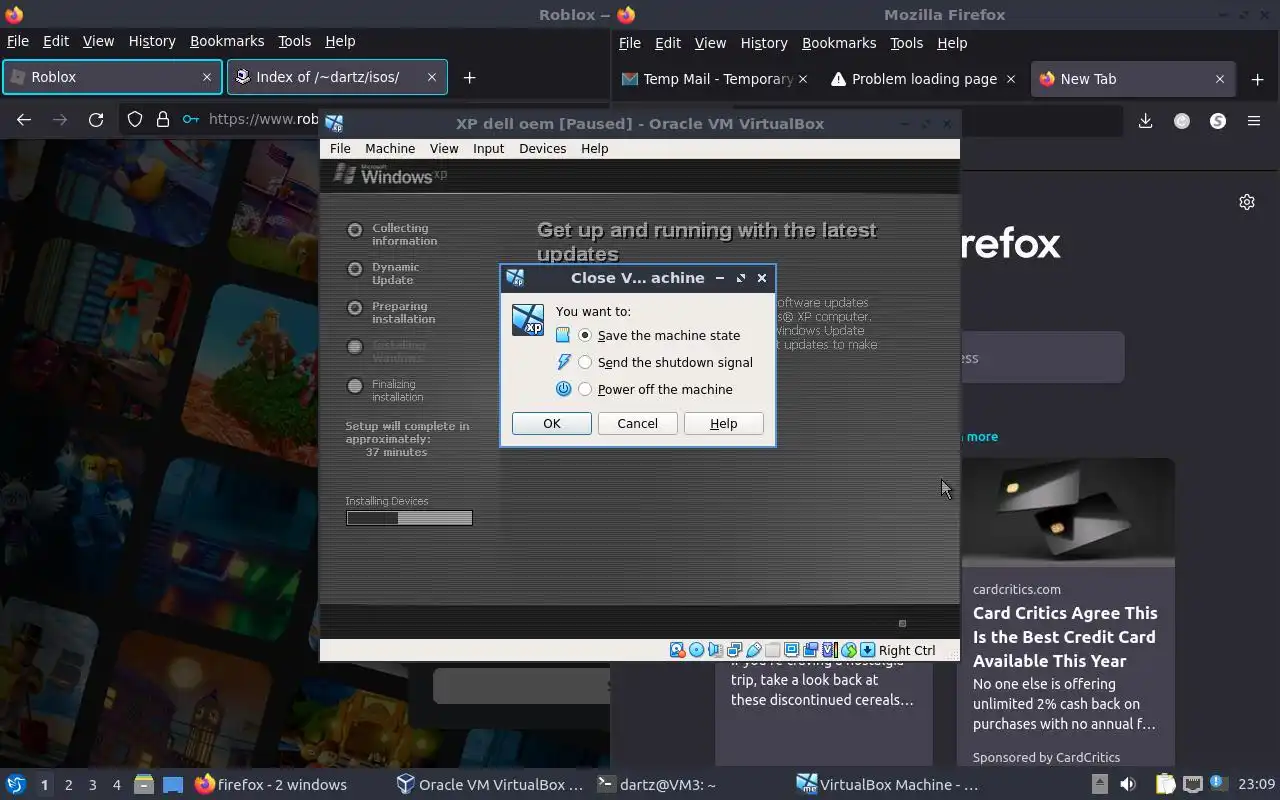Open VirtualBox Input menu

point(488,148)
